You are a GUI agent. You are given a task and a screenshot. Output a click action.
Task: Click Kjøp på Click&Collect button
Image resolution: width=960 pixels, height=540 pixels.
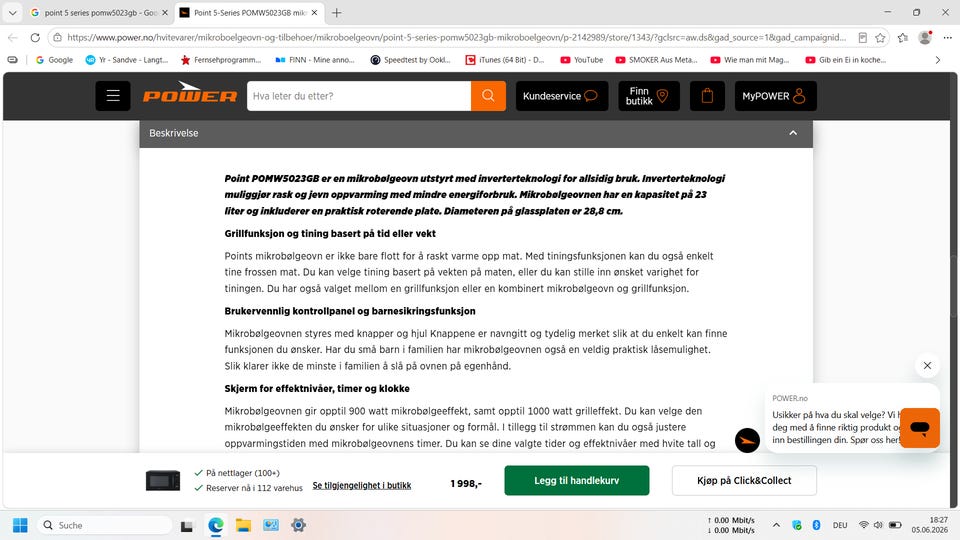(x=744, y=481)
